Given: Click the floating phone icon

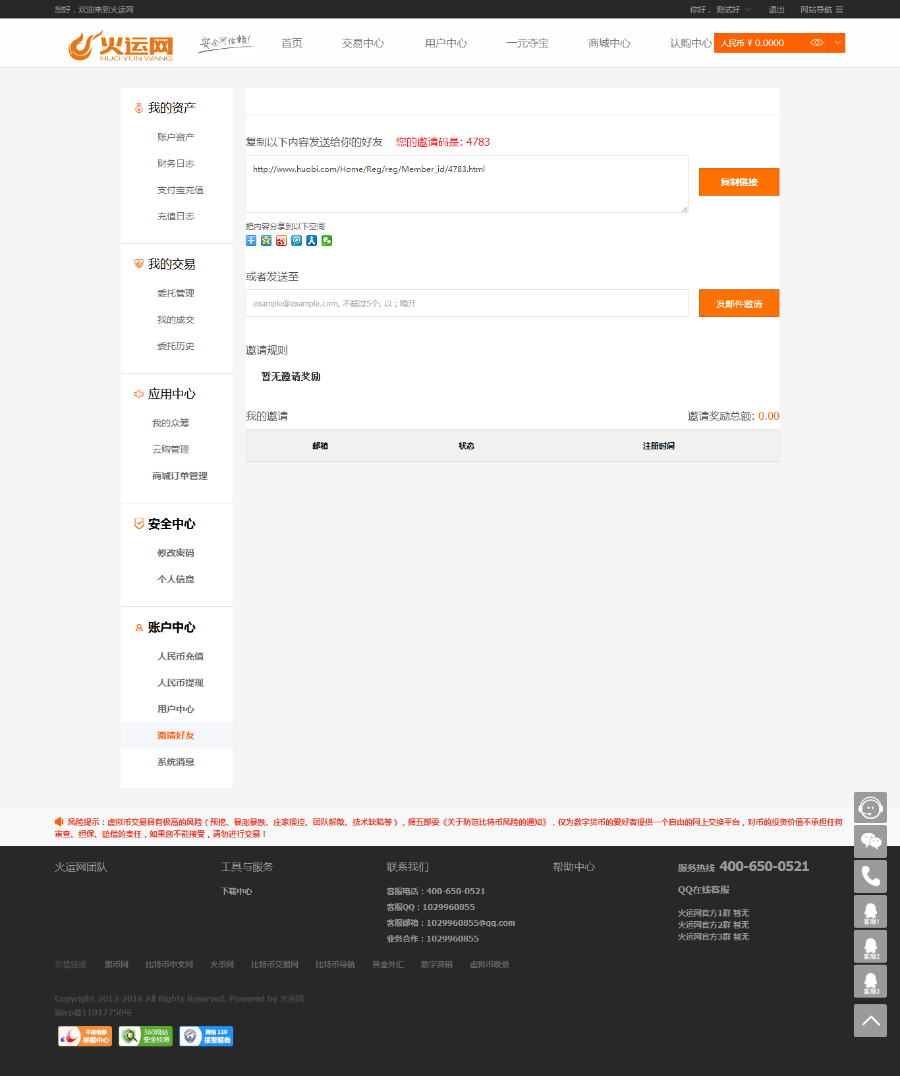Looking at the screenshot, I should coord(871,876).
